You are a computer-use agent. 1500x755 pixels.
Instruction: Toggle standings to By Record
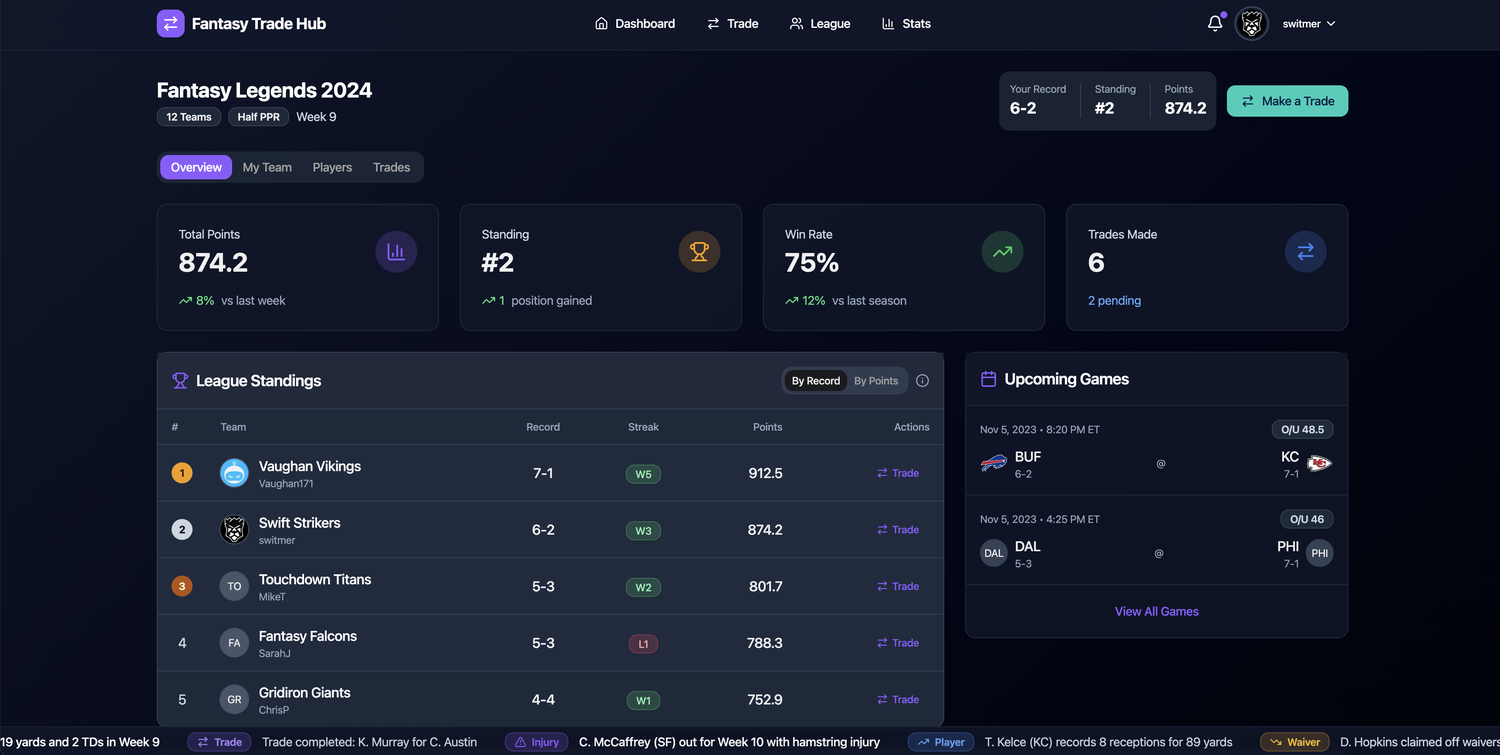coord(815,381)
